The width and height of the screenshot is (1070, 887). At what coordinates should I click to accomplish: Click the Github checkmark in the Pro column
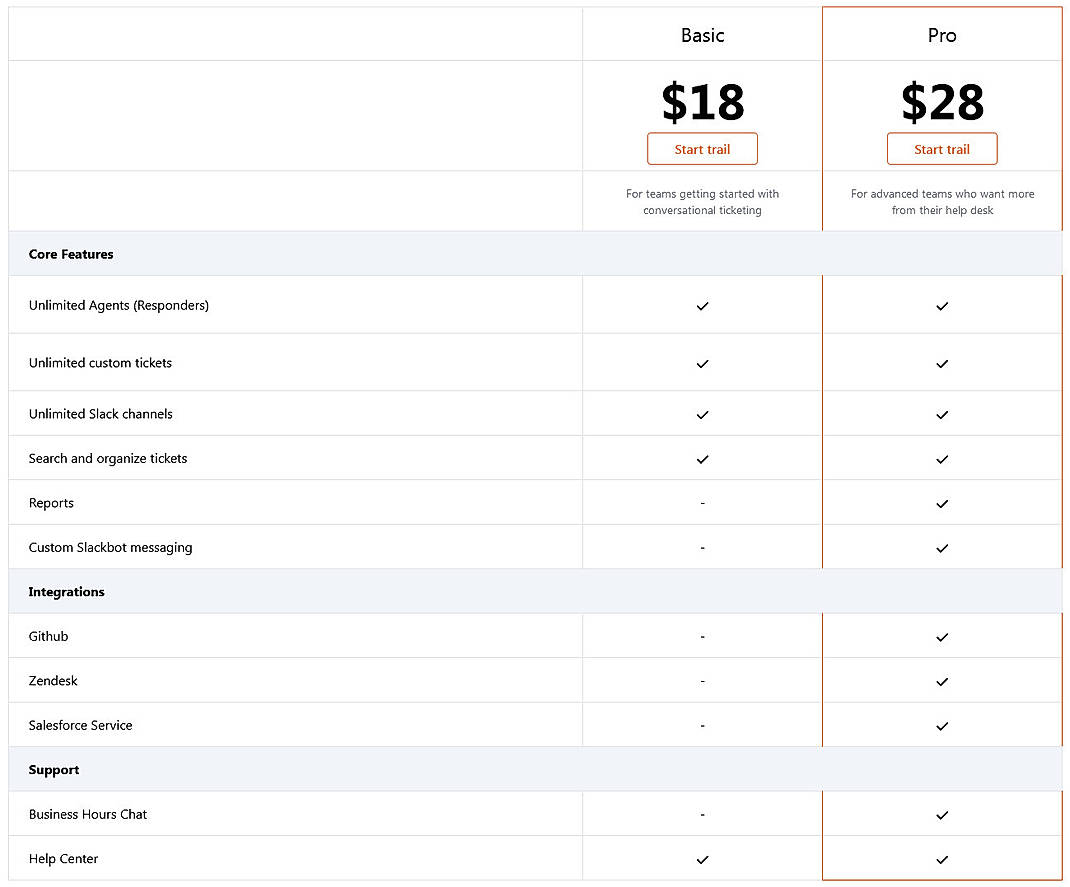tap(941, 636)
